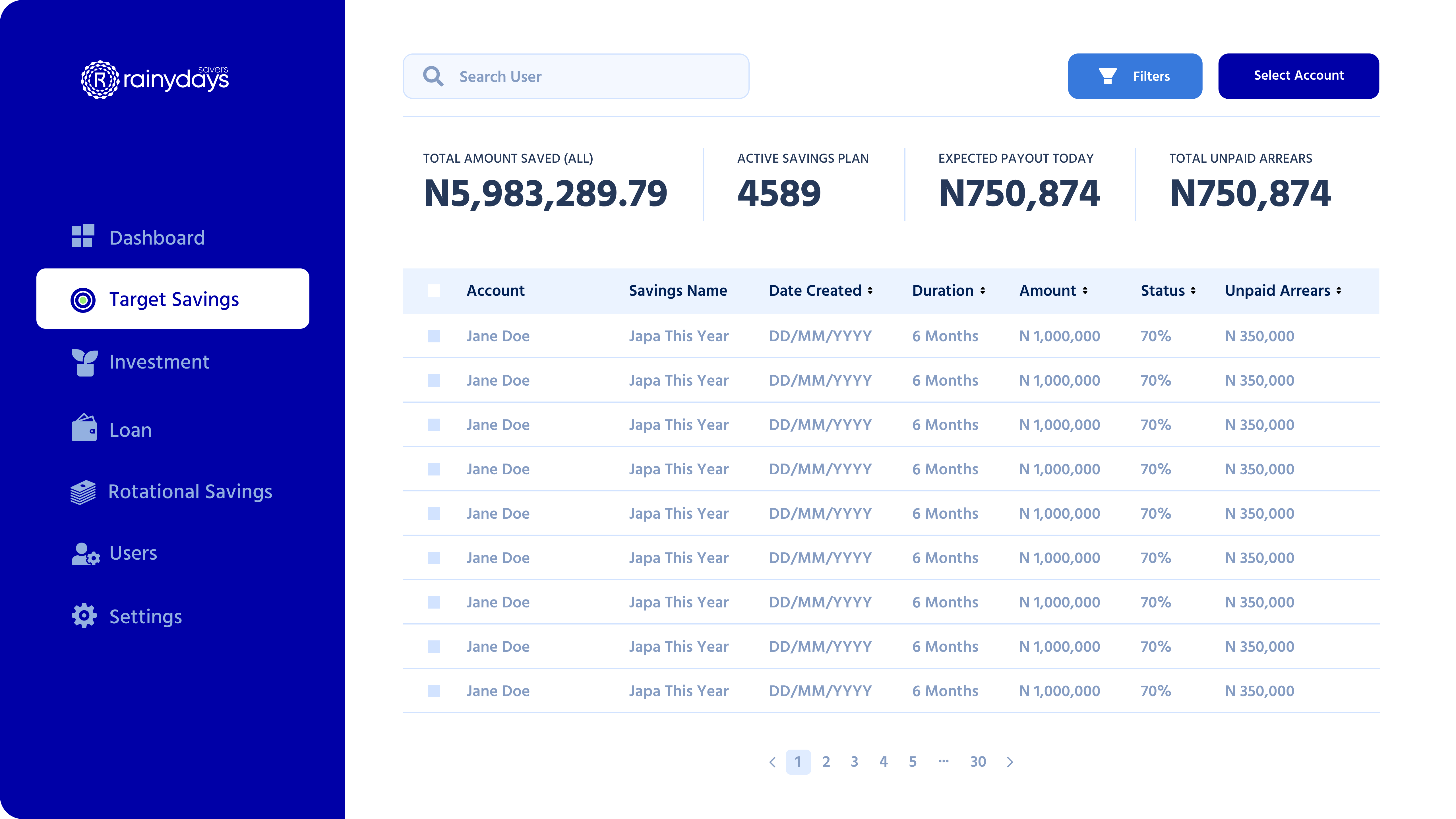Sort table by Unpaid Arrears arrows

(x=1339, y=291)
